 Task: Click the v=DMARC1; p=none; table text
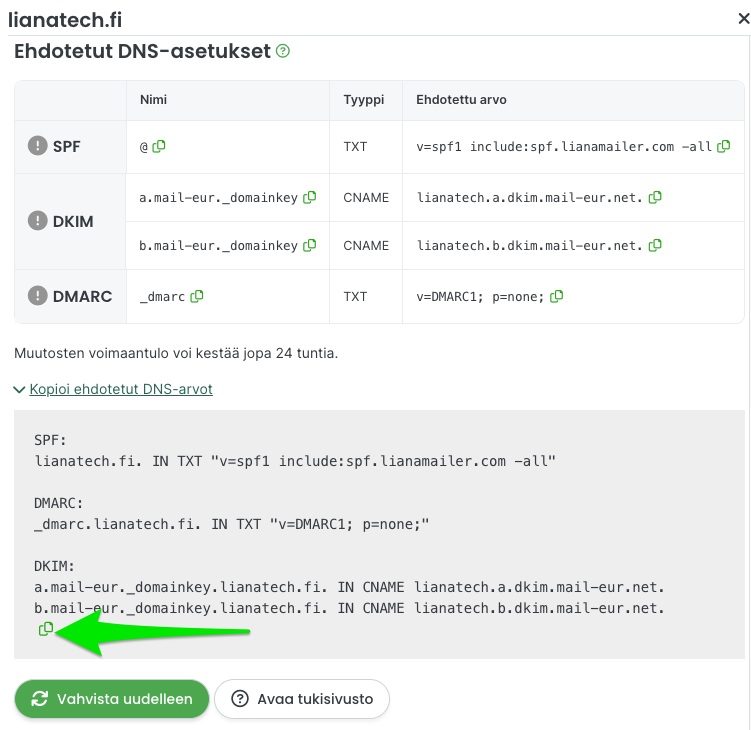click(x=480, y=297)
